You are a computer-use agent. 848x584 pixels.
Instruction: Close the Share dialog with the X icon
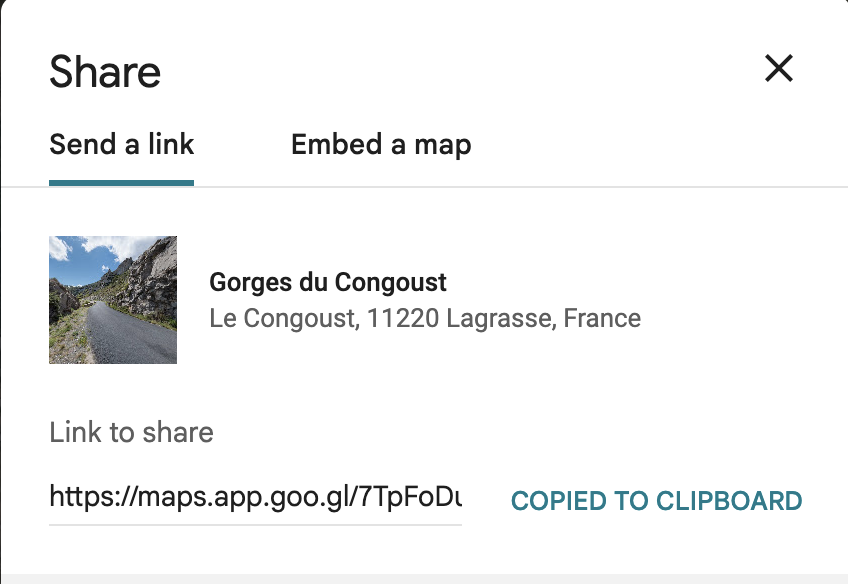[779, 69]
